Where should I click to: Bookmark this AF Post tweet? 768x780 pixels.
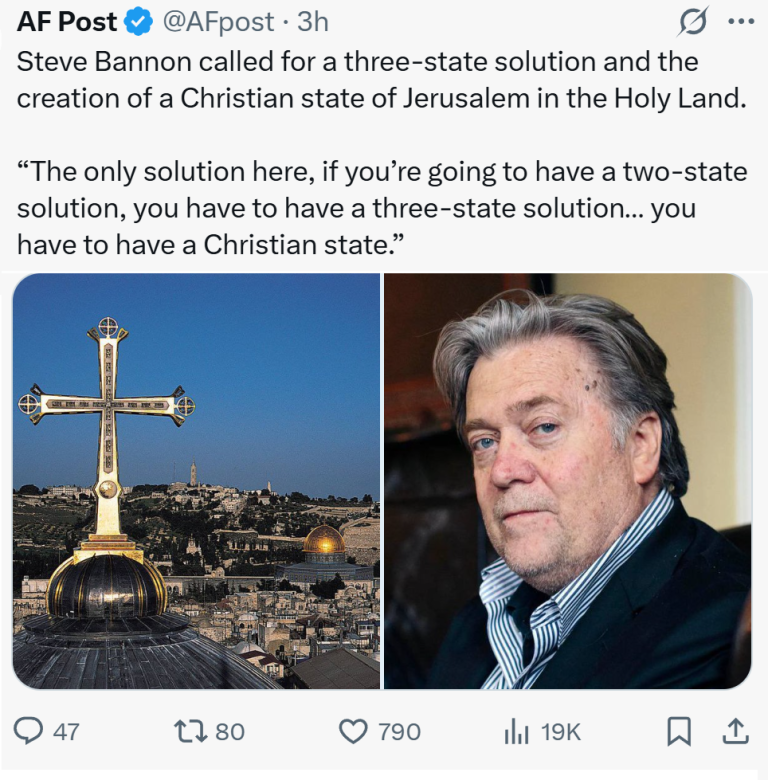coord(679,732)
